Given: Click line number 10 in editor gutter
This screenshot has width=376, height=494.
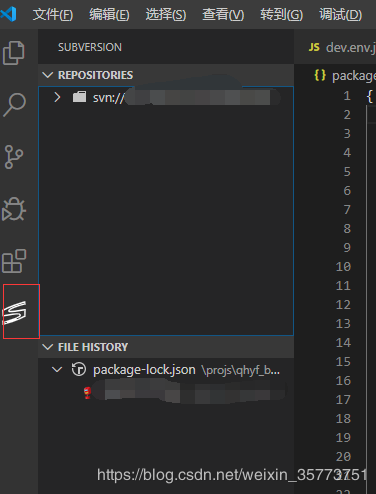Looking at the screenshot, I should pos(343,266).
